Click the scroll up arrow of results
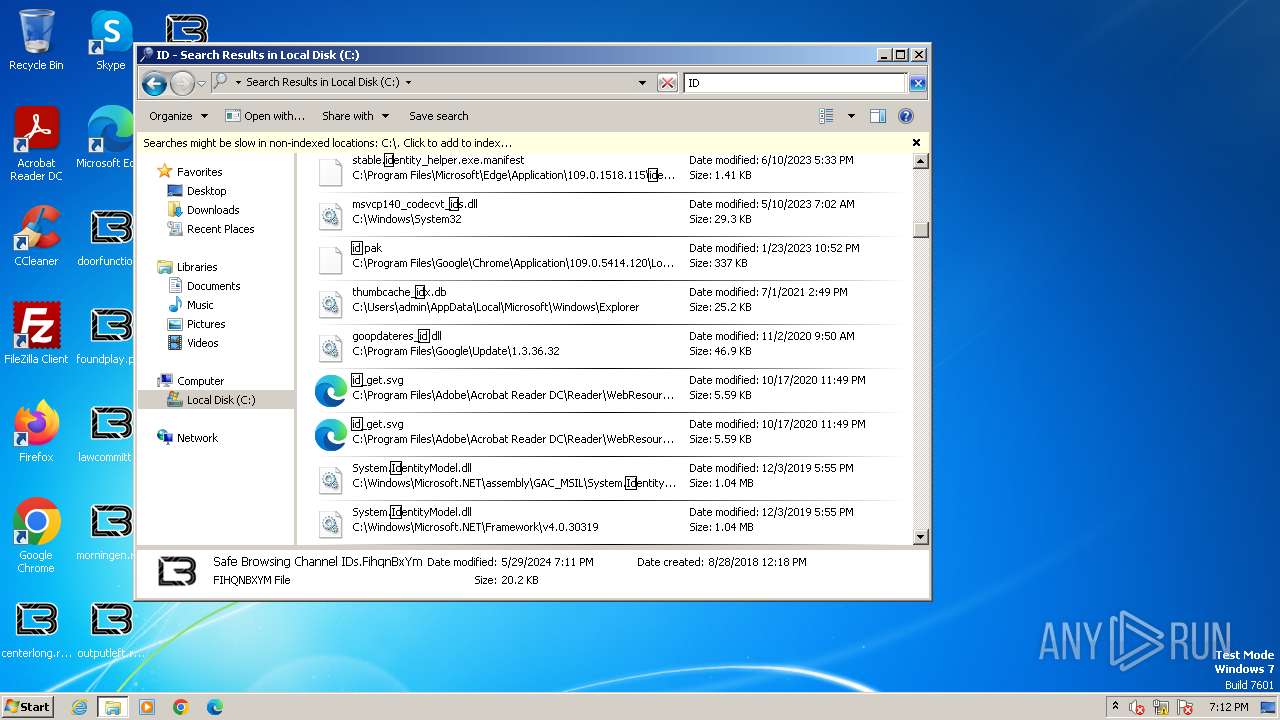1280x720 pixels. coord(921,161)
